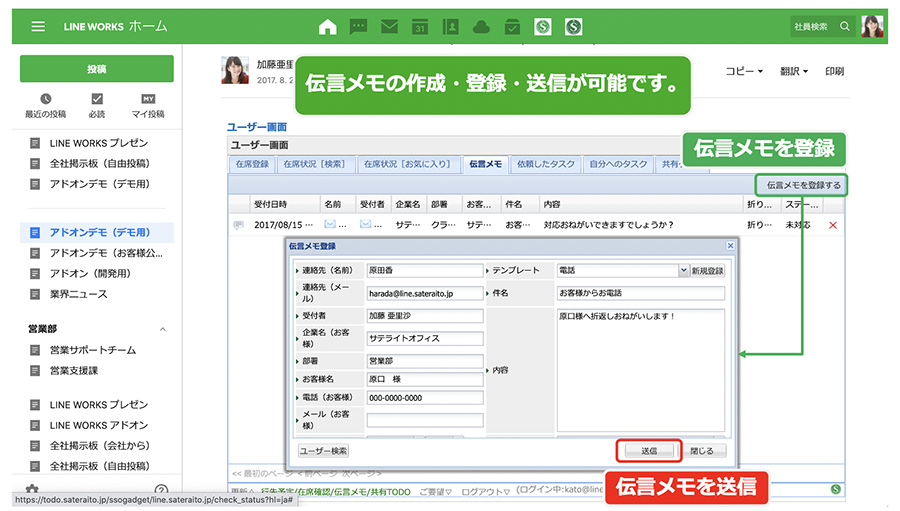This screenshot has width=900, height=511.
Task: Open テンプレート dropdown arrow
Action: pos(683,270)
